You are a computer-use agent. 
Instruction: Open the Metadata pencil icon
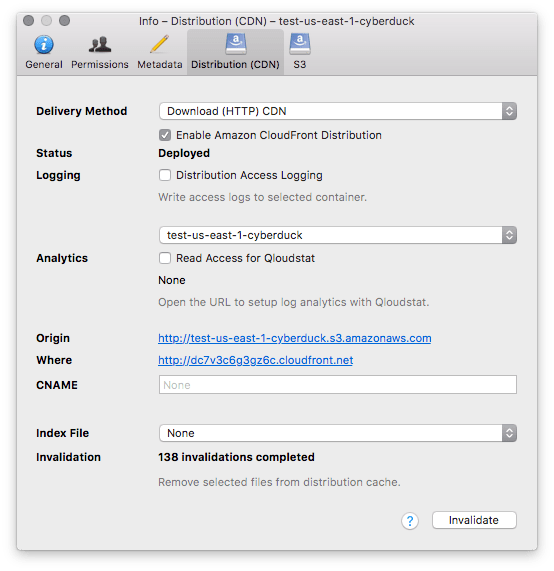pyautogui.click(x=160, y=44)
